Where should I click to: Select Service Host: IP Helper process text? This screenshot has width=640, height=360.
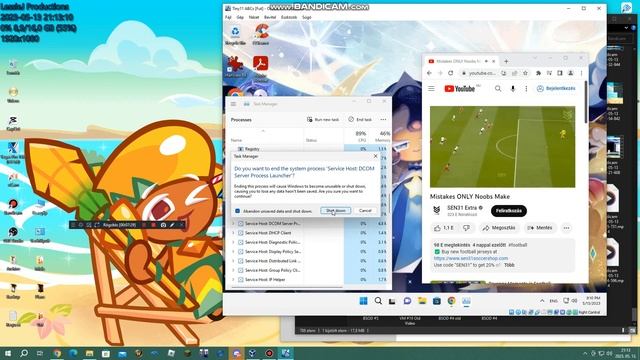point(265,280)
